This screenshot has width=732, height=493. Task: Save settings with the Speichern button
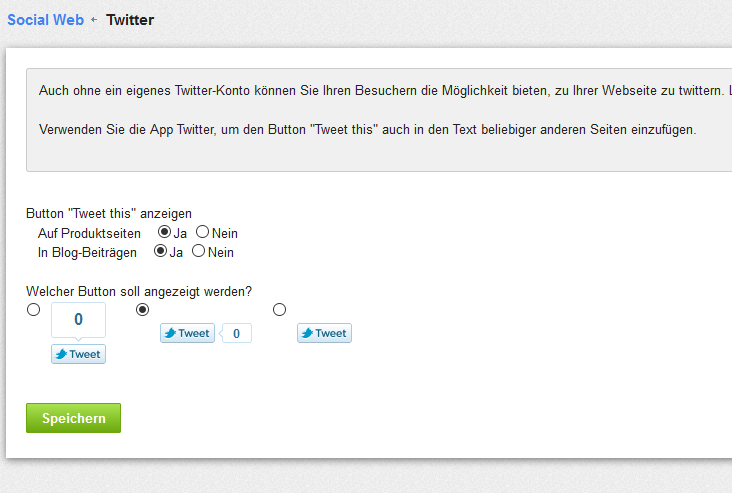coord(73,418)
